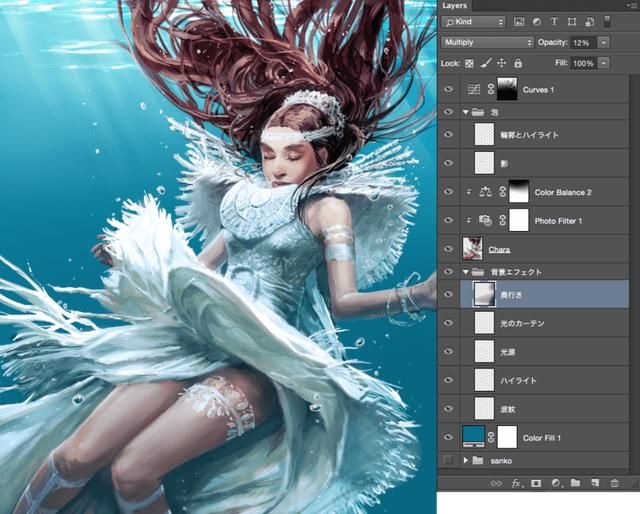Viewport: 640px width, 514px height.
Task: Filter for shape layers icon
Action: coord(572,22)
